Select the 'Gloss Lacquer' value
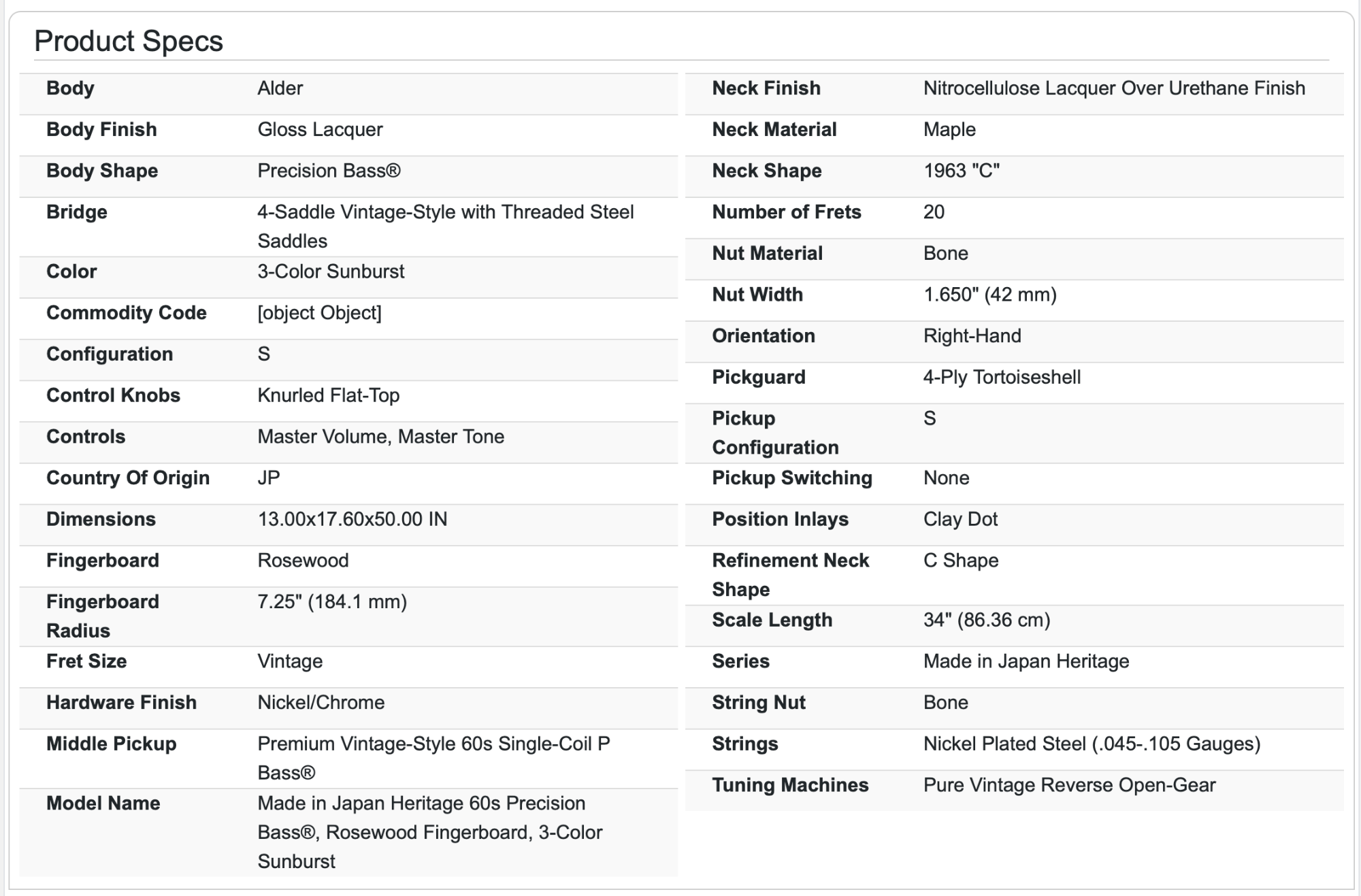 click(320, 130)
